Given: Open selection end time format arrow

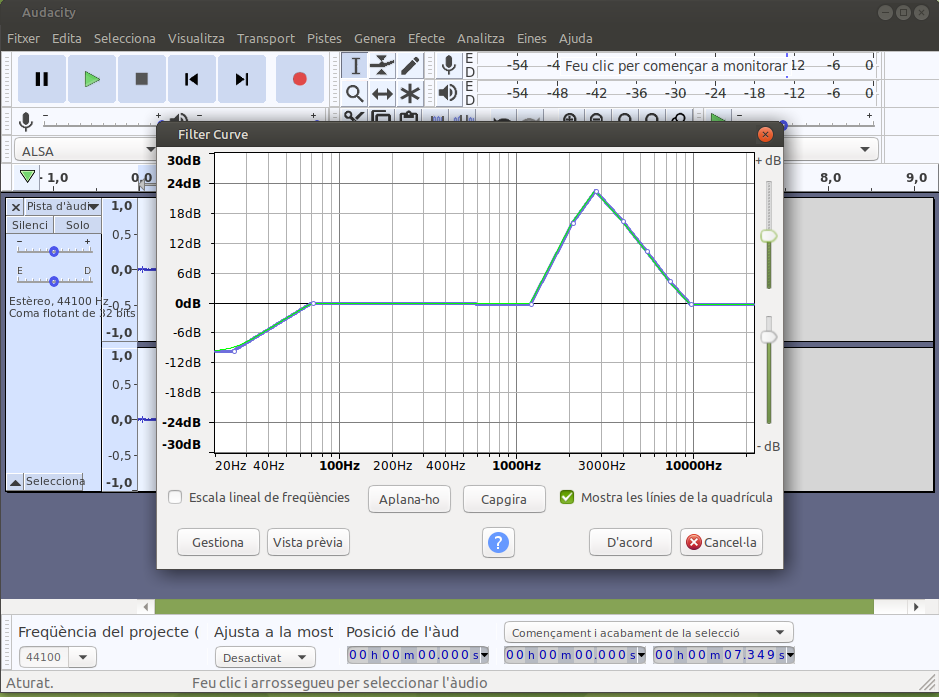Looking at the screenshot, I should click(790, 655).
